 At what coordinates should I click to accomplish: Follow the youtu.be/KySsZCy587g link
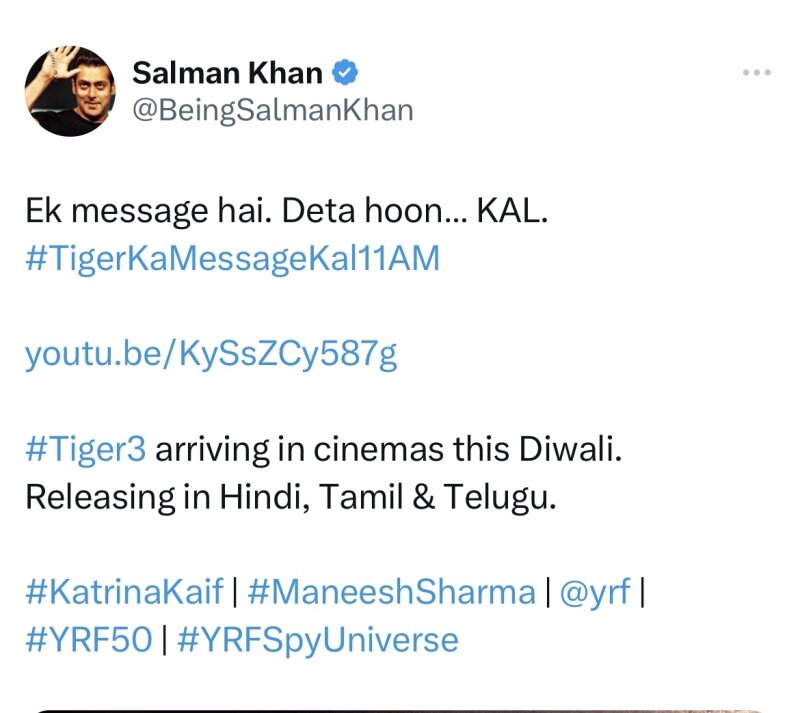[x=211, y=354]
